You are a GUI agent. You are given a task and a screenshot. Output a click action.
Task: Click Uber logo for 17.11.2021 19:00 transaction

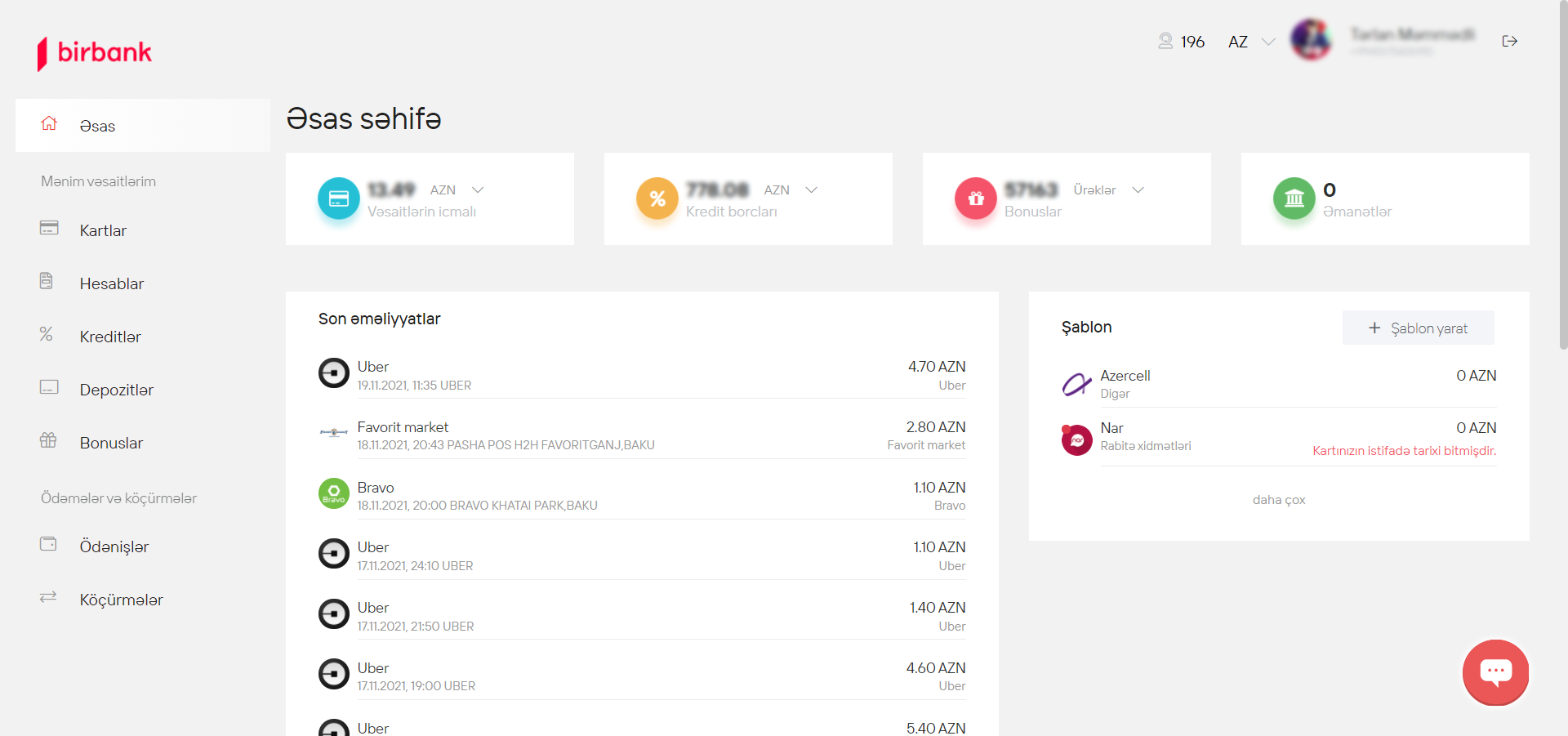333,675
